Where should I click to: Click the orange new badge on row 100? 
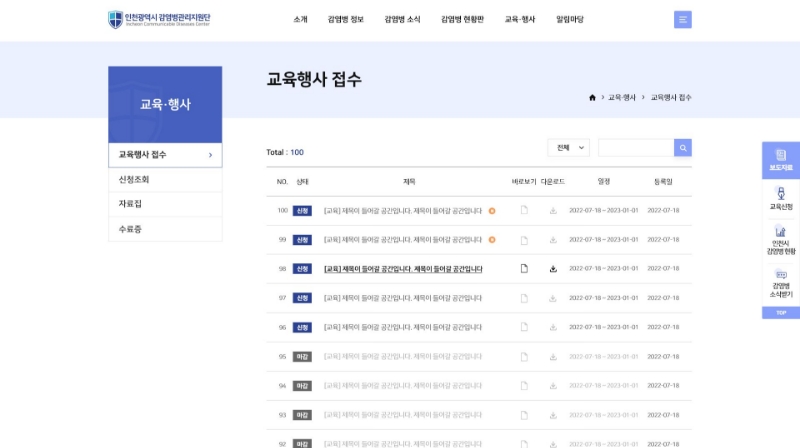click(x=492, y=211)
